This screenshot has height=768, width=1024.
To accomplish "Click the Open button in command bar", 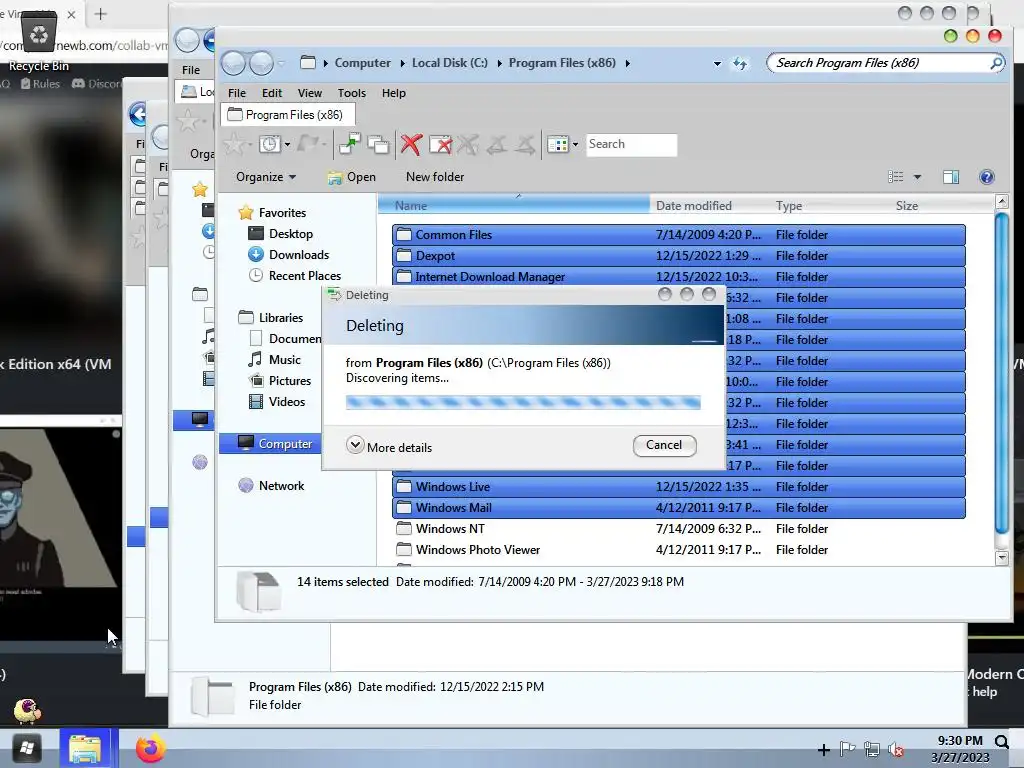I will tap(351, 177).
